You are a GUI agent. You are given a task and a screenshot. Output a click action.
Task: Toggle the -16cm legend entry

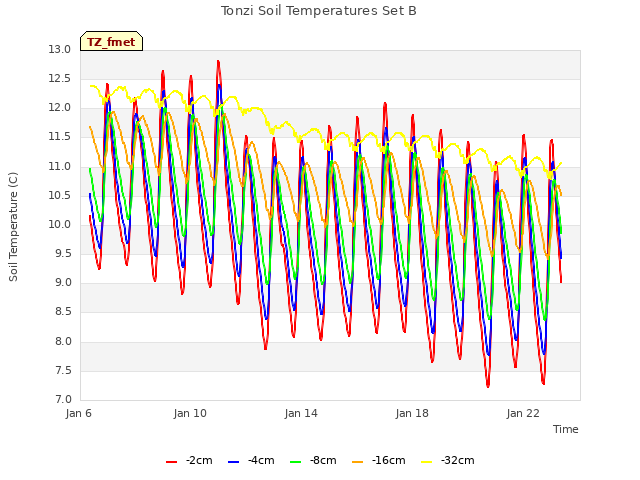(x=378, y=461)
